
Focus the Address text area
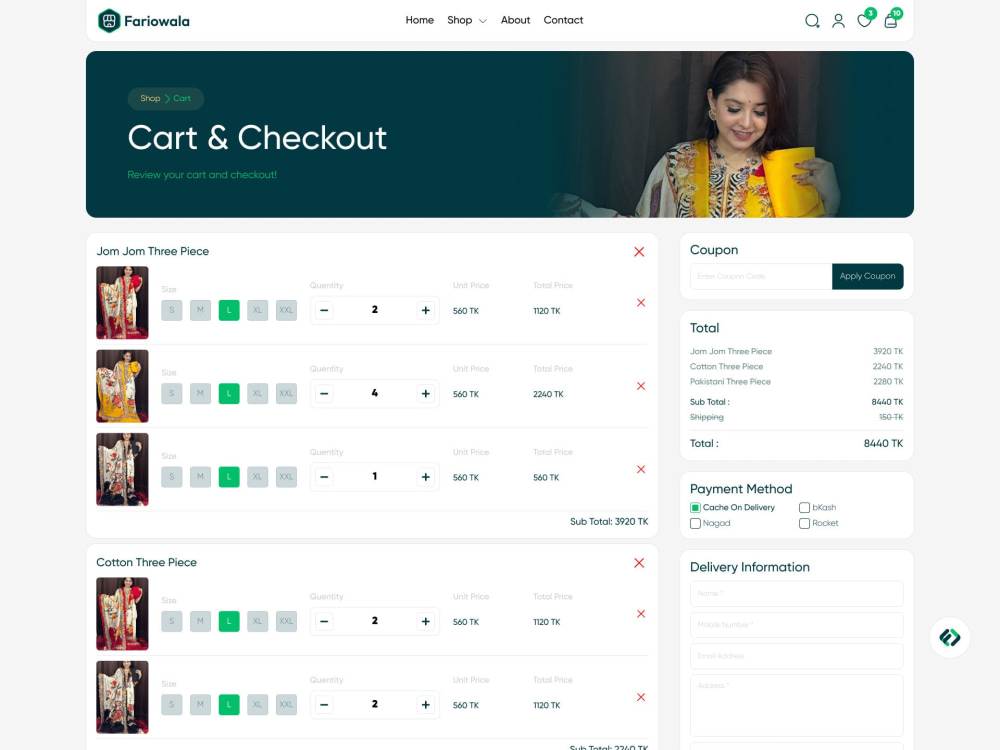click(x=797, y=706)
